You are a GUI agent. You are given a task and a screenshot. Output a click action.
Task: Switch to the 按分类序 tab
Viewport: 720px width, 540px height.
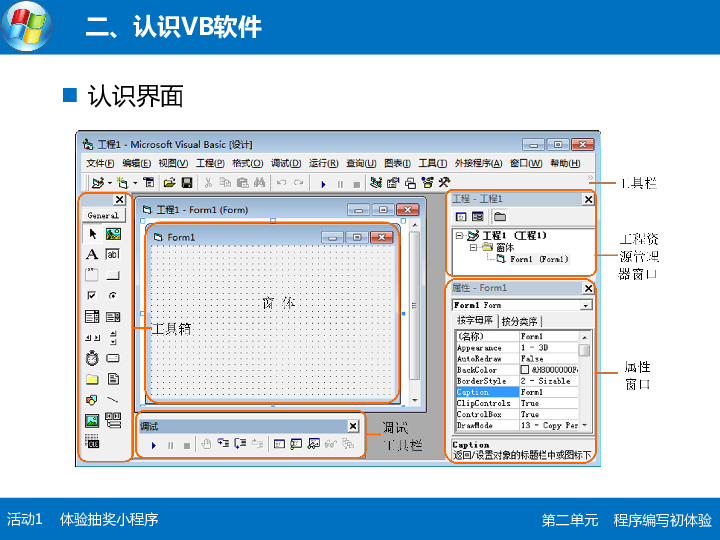coord(520,321)
